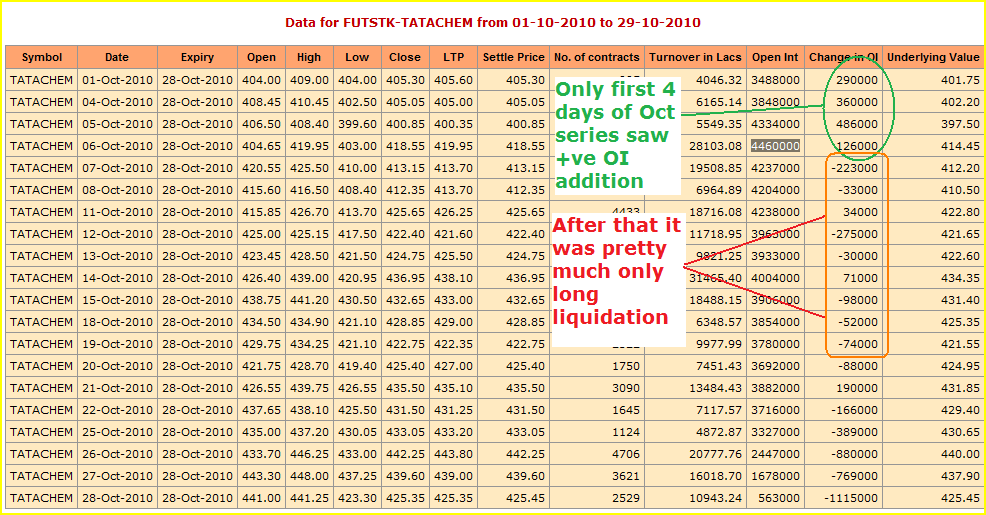Viewport: 986px width, 515px height.
Task: Click high price 448.00
Action: 309,476
